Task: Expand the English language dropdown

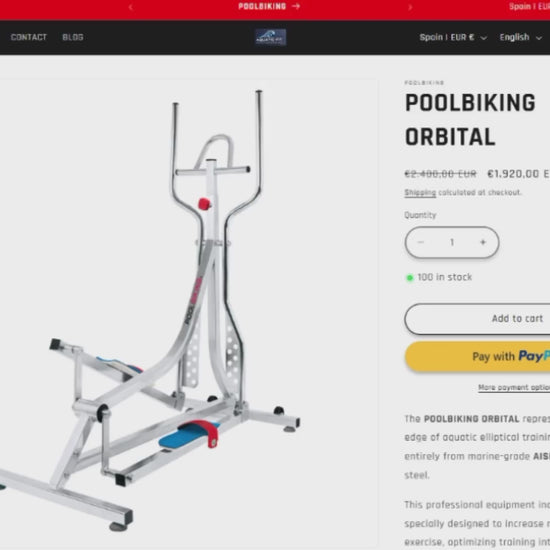Action: pos(521,37)
